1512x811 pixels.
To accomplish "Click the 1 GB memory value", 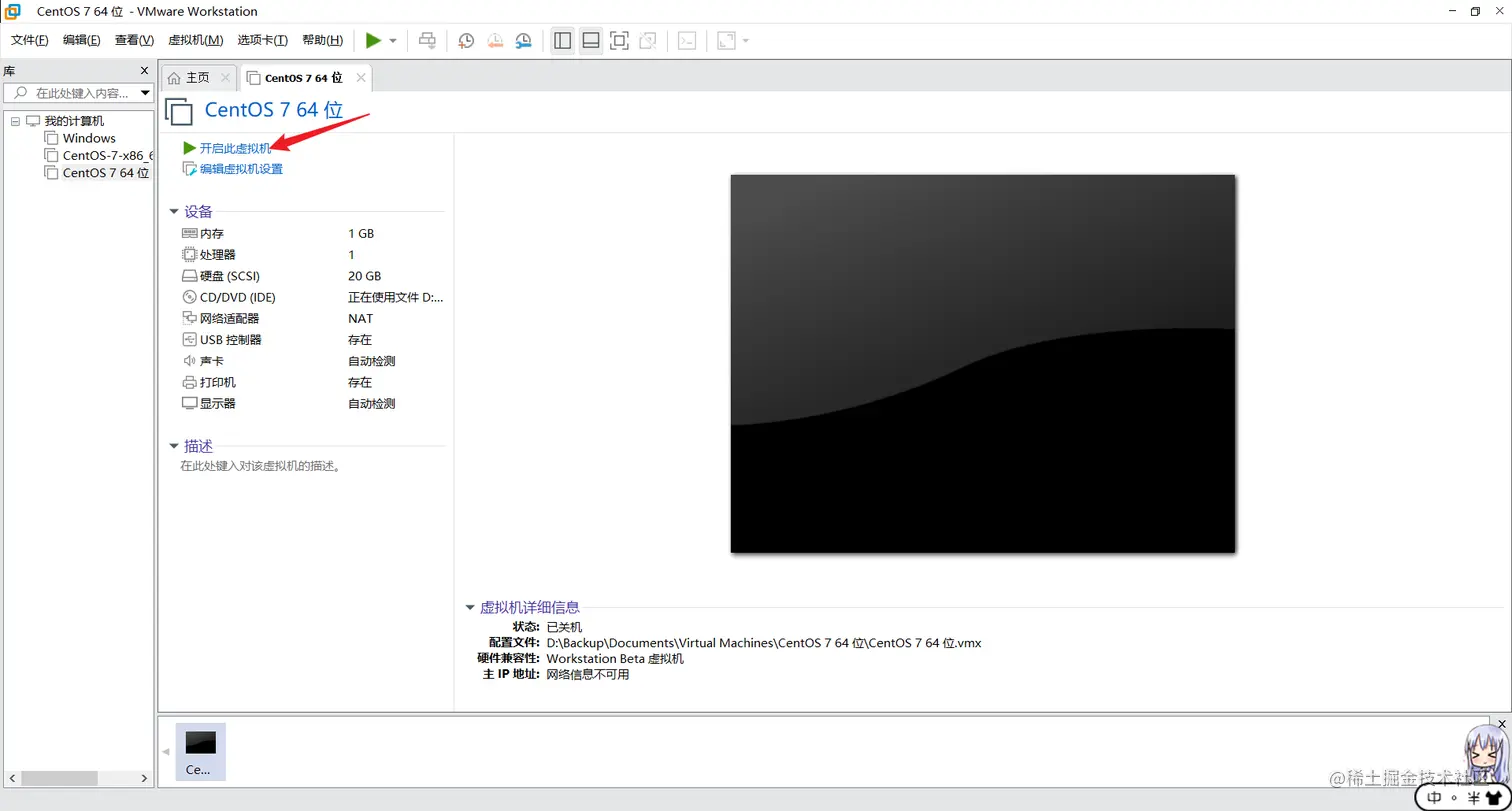I will pos(361,233).
